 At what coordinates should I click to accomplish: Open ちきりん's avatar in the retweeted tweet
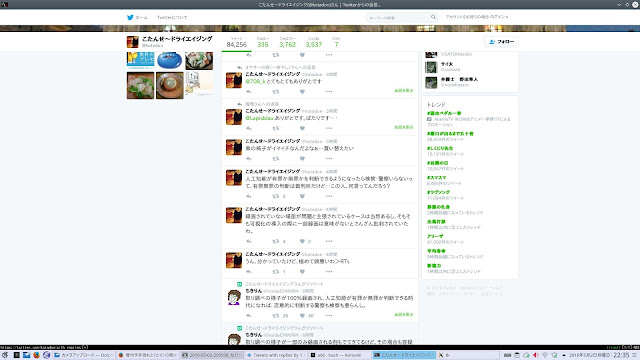tap(234, 297)
